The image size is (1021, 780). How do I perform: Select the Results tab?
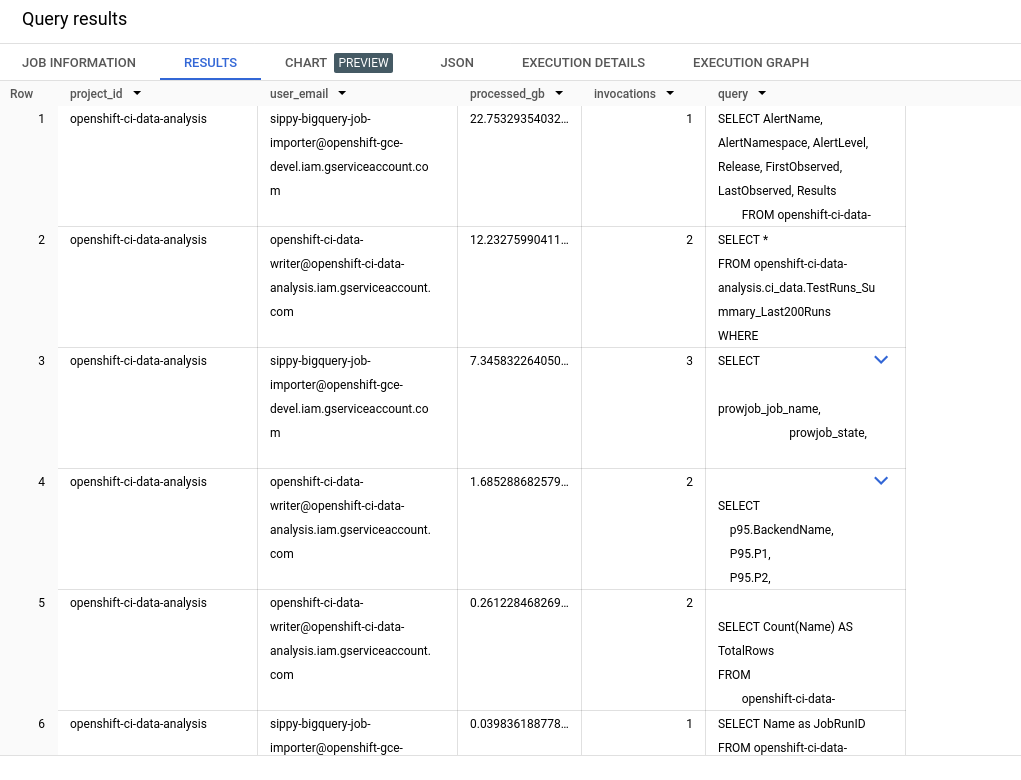[210, 63]
